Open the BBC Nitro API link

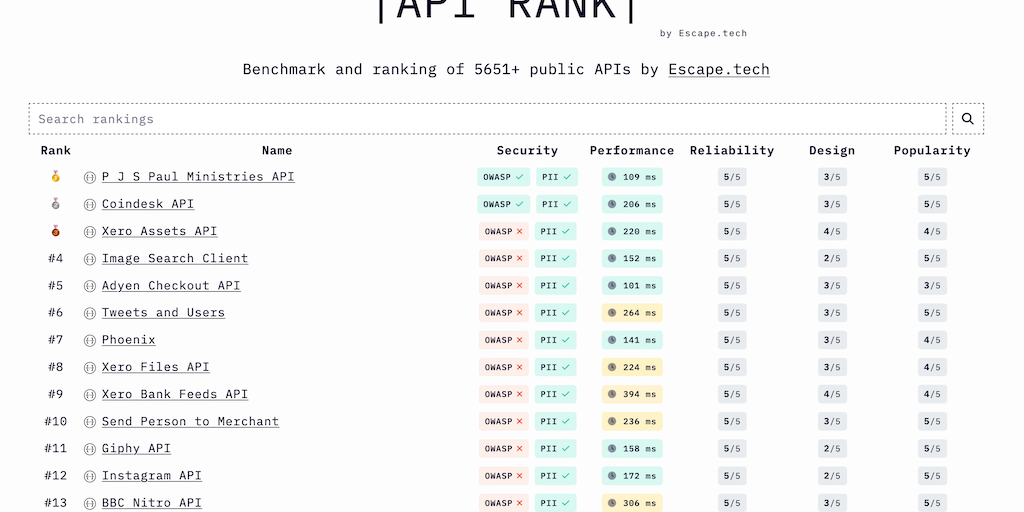pyautogui.click(x=152, y=503)
